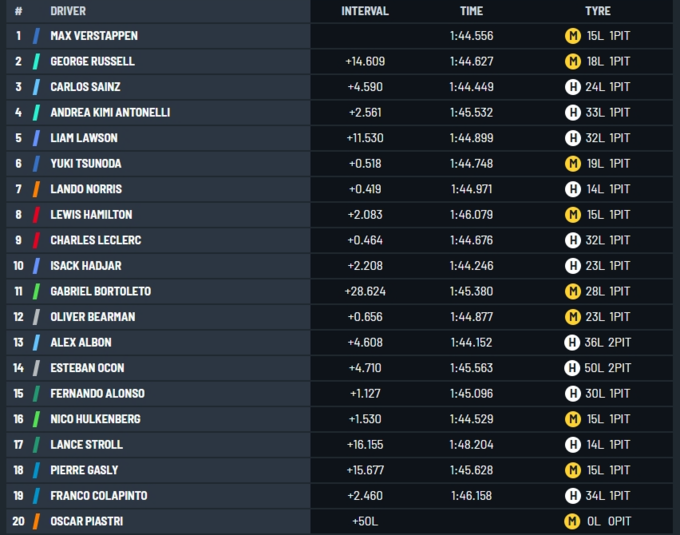Click the medium tyre icon in Lewis Hamilton's row
Viewport: 680px width, 535px height.
click(572, 214)
